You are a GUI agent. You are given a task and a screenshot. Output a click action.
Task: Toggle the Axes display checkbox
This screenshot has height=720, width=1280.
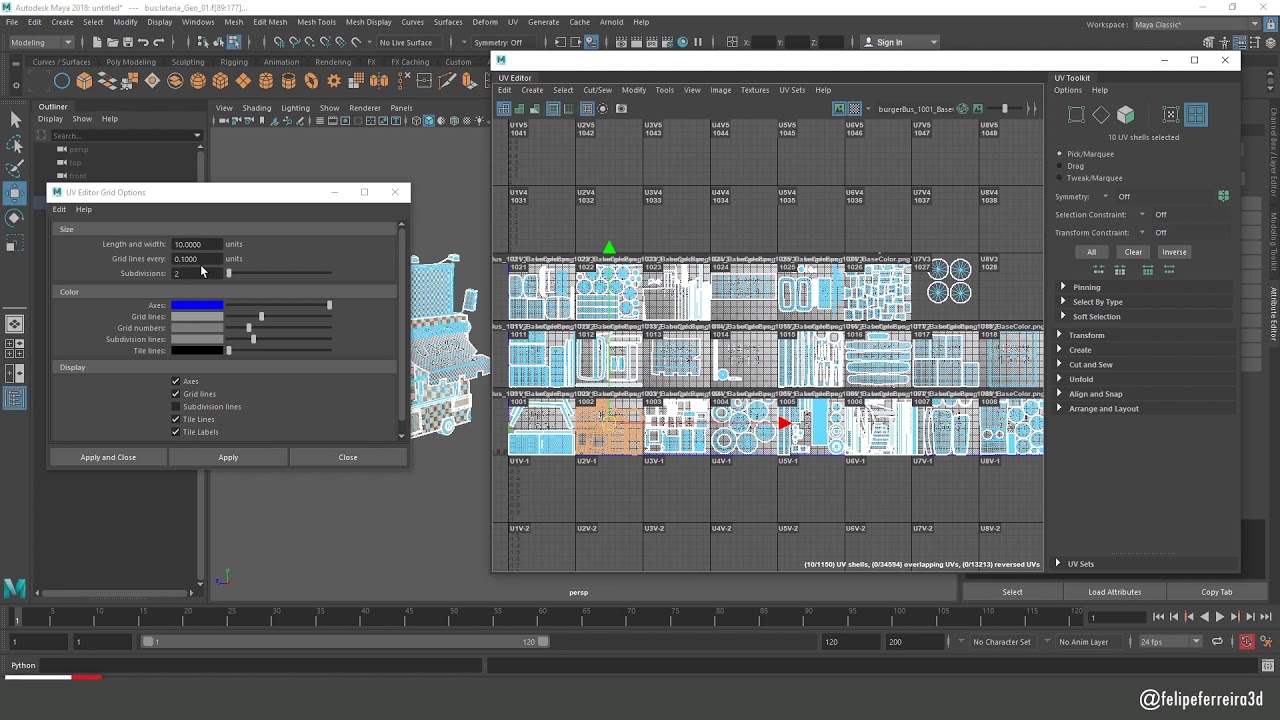tap(176, 381)
